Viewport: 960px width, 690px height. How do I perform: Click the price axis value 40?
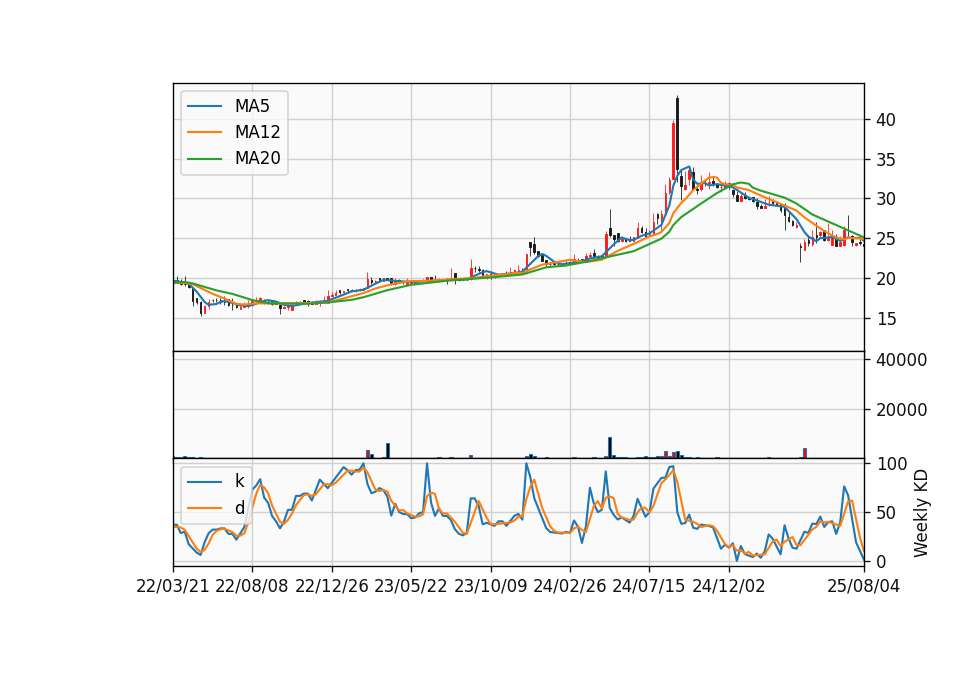pyautogui.click(x=885, y=120)
